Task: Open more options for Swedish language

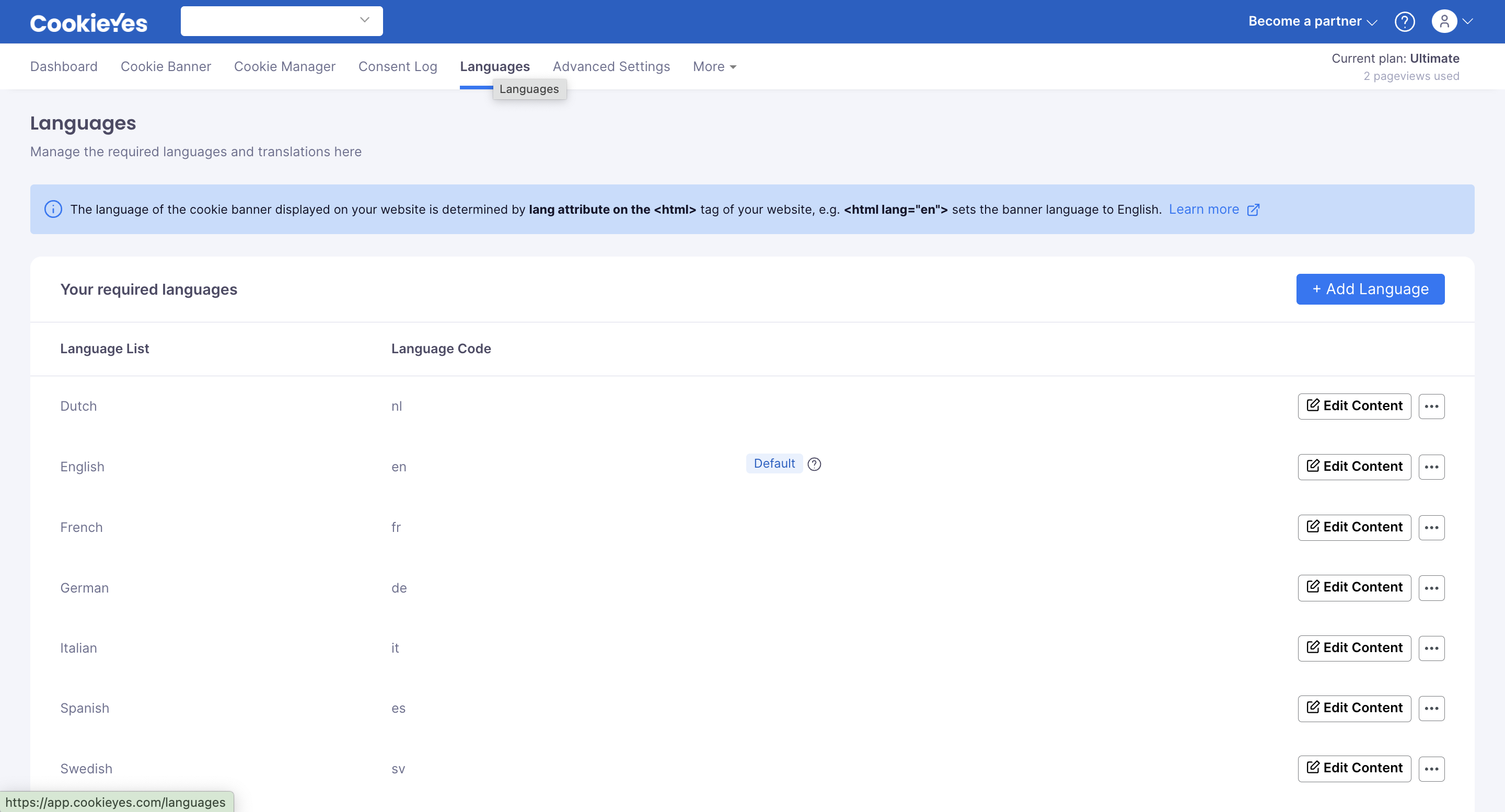Action: tap(1431, 769)
